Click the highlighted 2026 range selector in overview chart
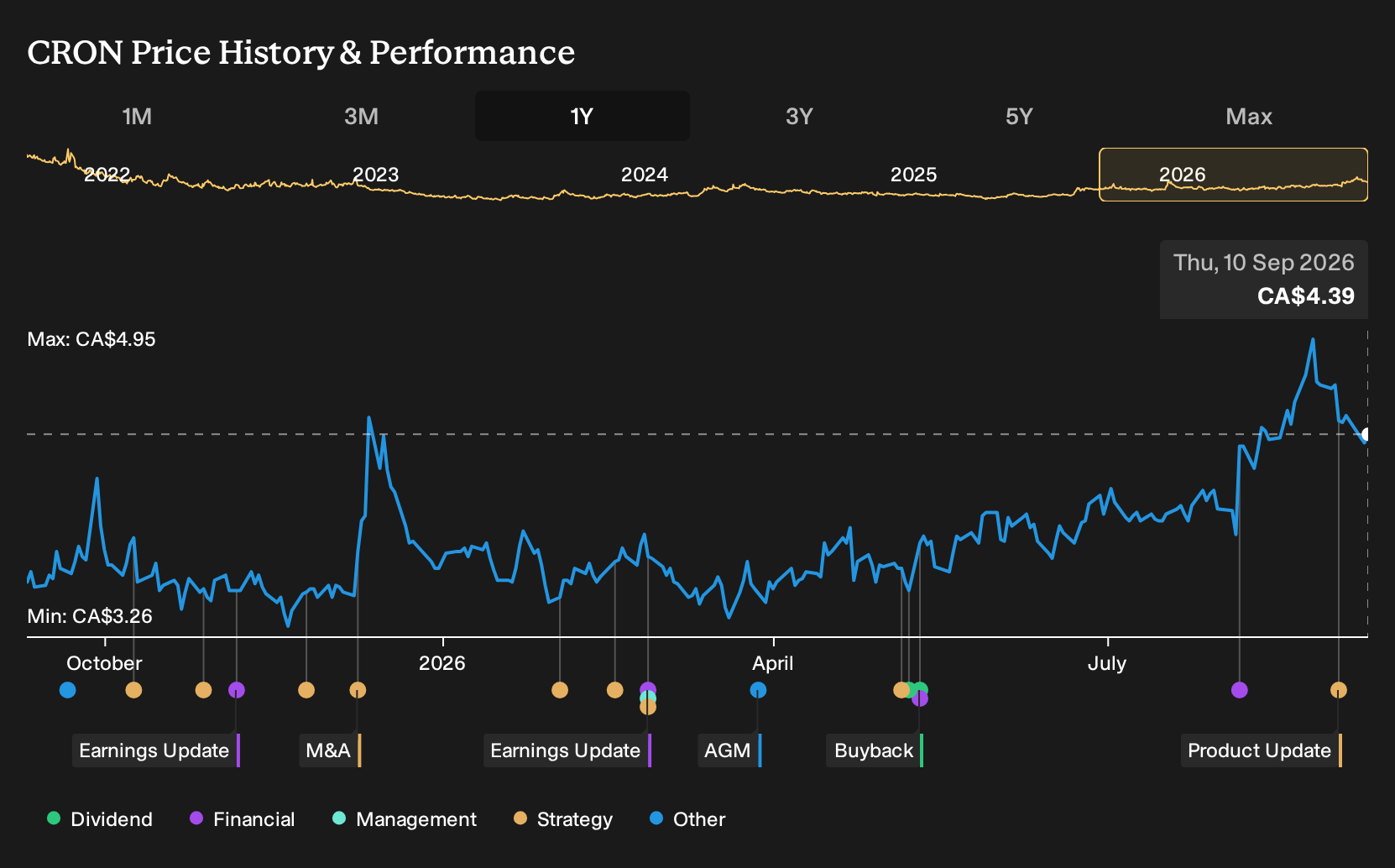Screen dimensions: 1395x868 coord(1234,175)
